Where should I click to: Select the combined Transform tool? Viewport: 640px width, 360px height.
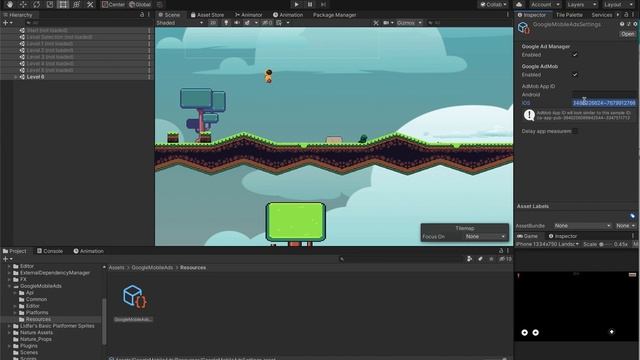(x=77, y=4)
